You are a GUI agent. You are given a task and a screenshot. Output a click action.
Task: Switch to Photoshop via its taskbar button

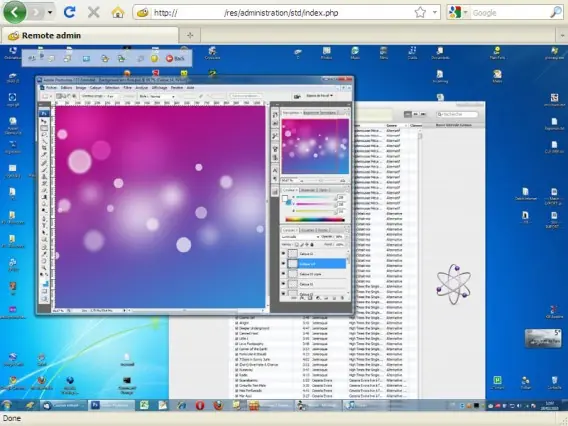click(112, 405)
